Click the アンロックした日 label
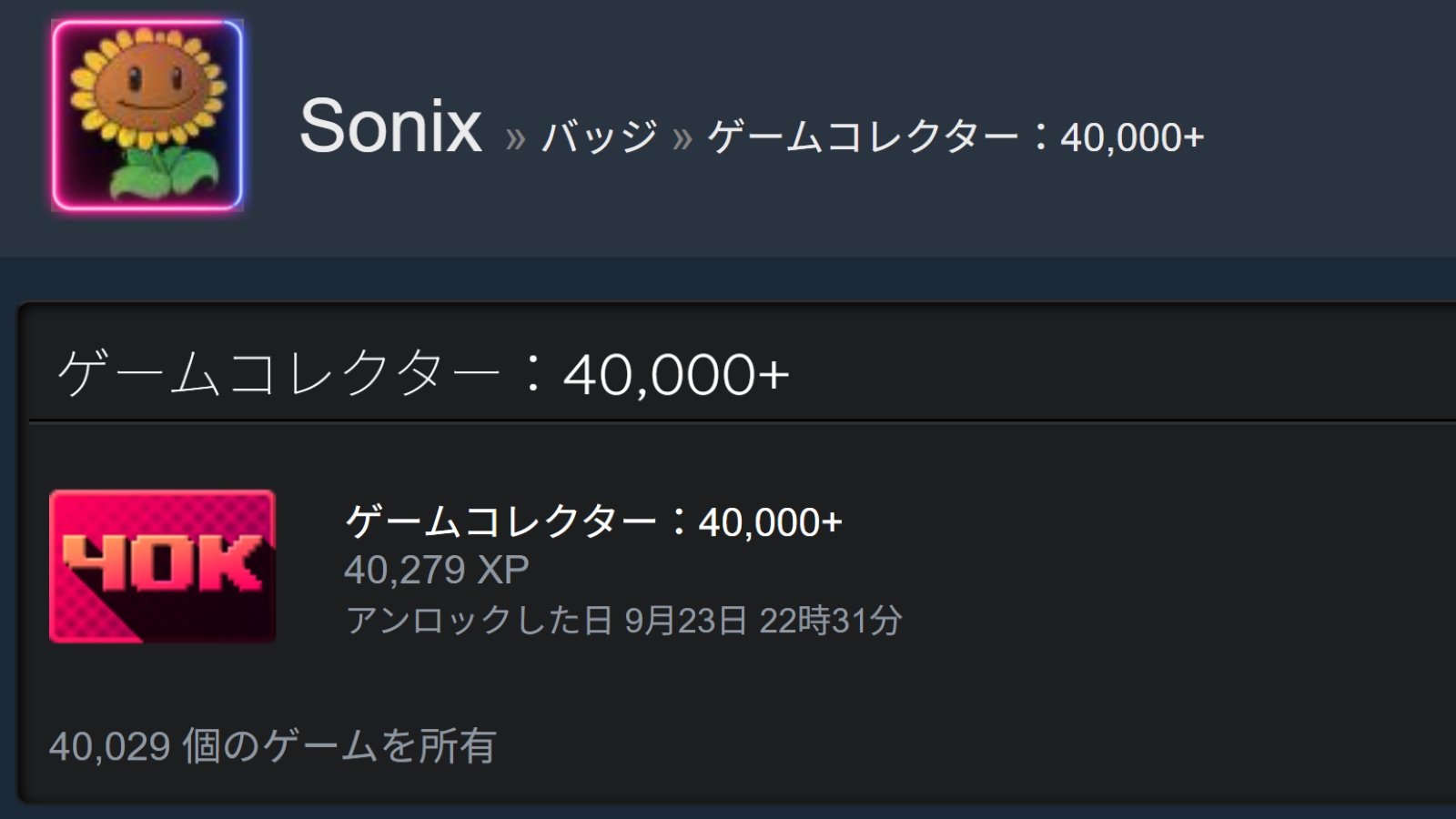 [479, 621]
